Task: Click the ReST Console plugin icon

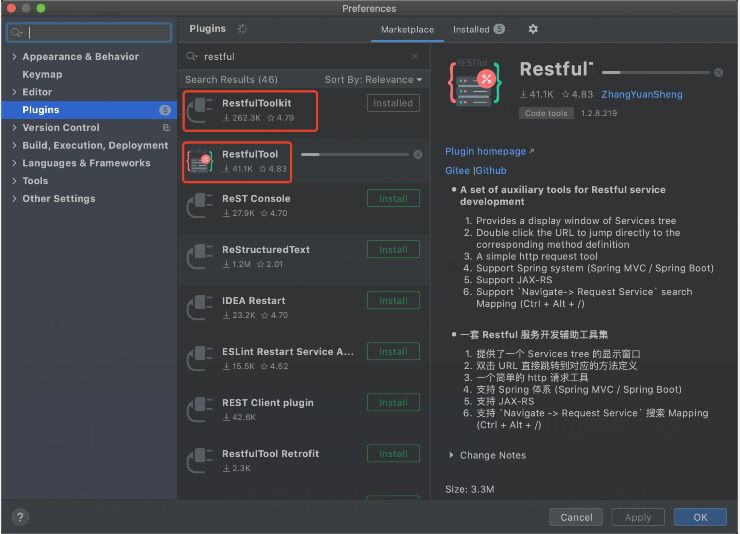Action: [200, 206]
